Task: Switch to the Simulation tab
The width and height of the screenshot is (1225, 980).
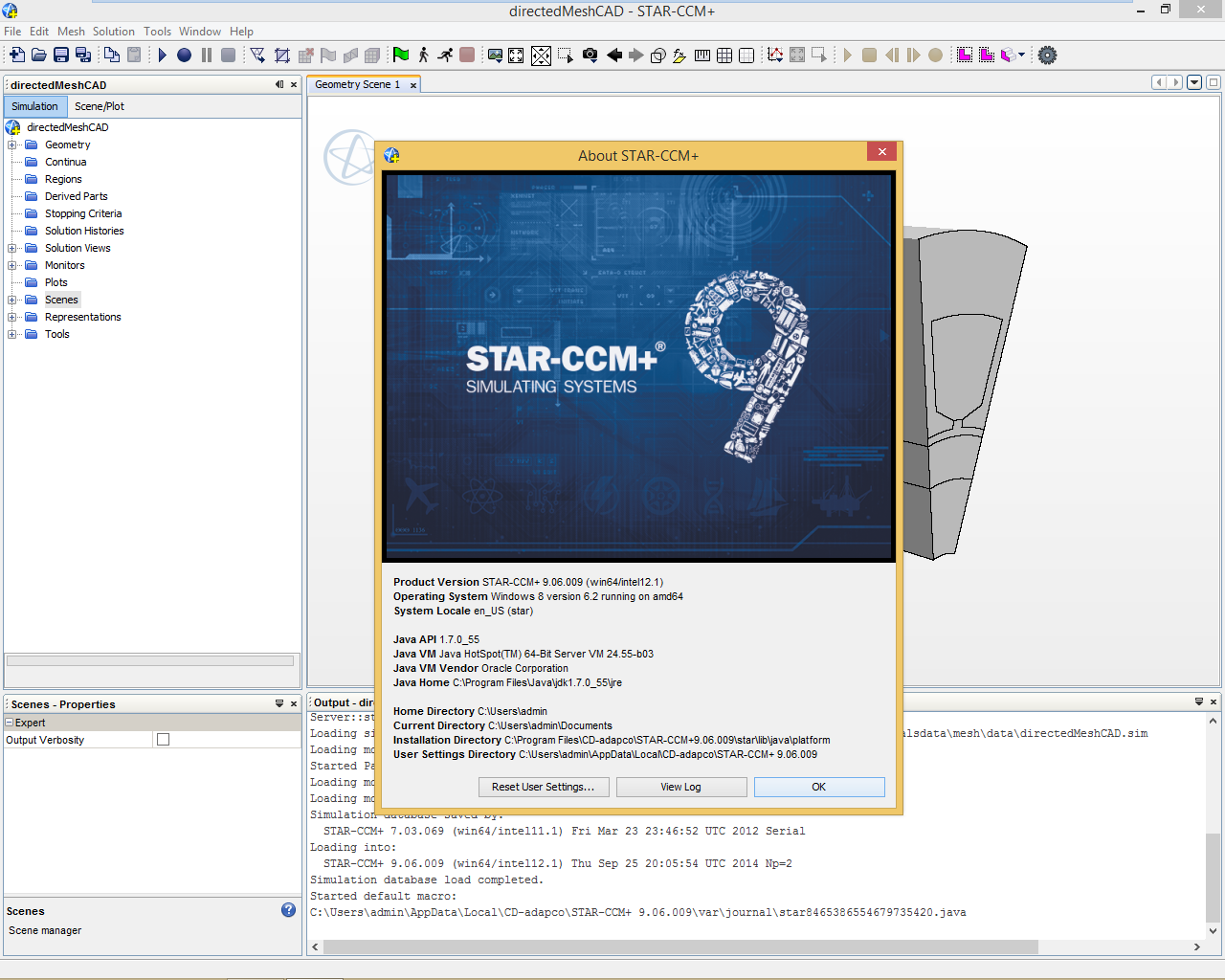Action: (34, 106)
